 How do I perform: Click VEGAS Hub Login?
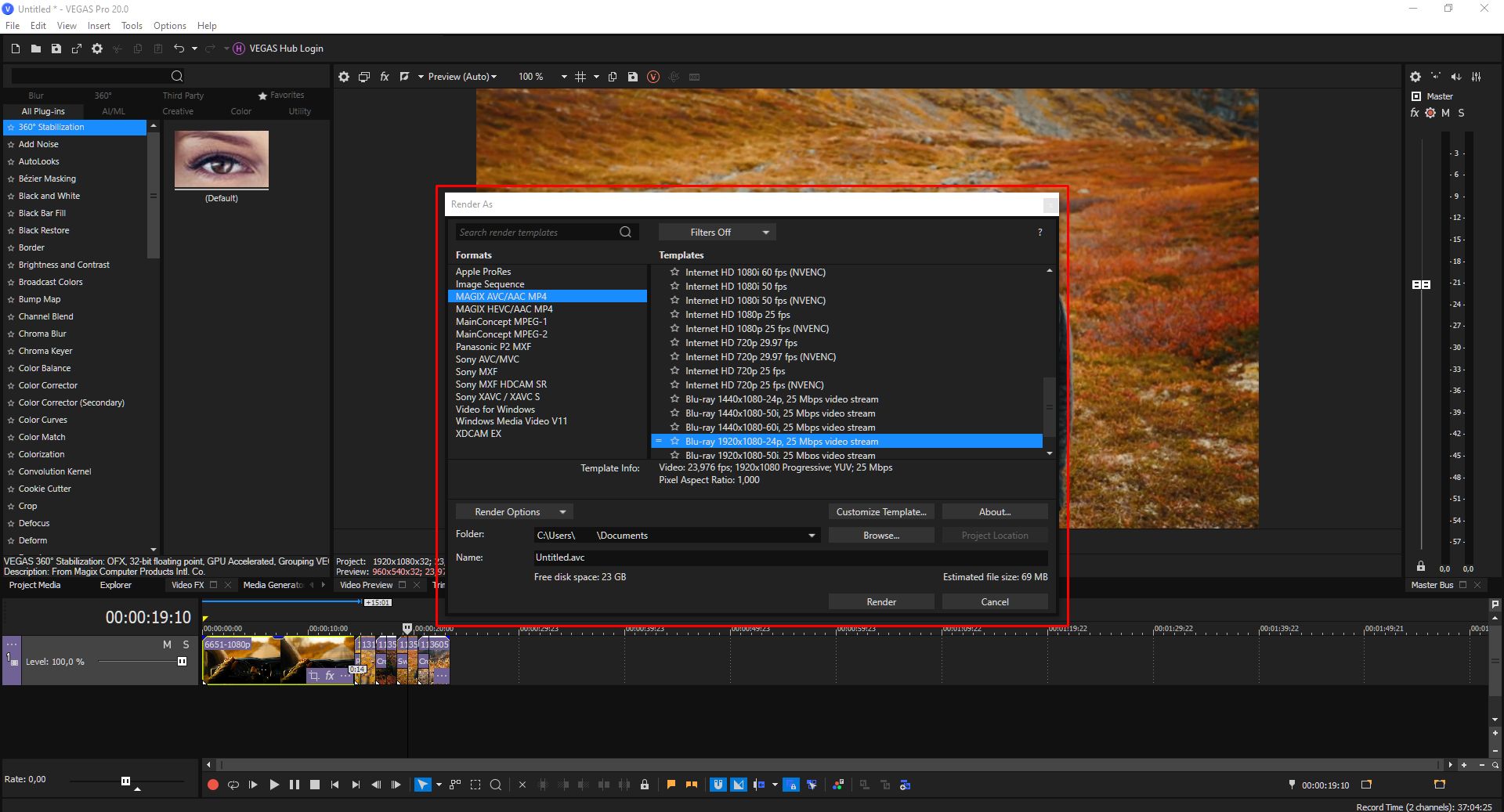(278, 49)
